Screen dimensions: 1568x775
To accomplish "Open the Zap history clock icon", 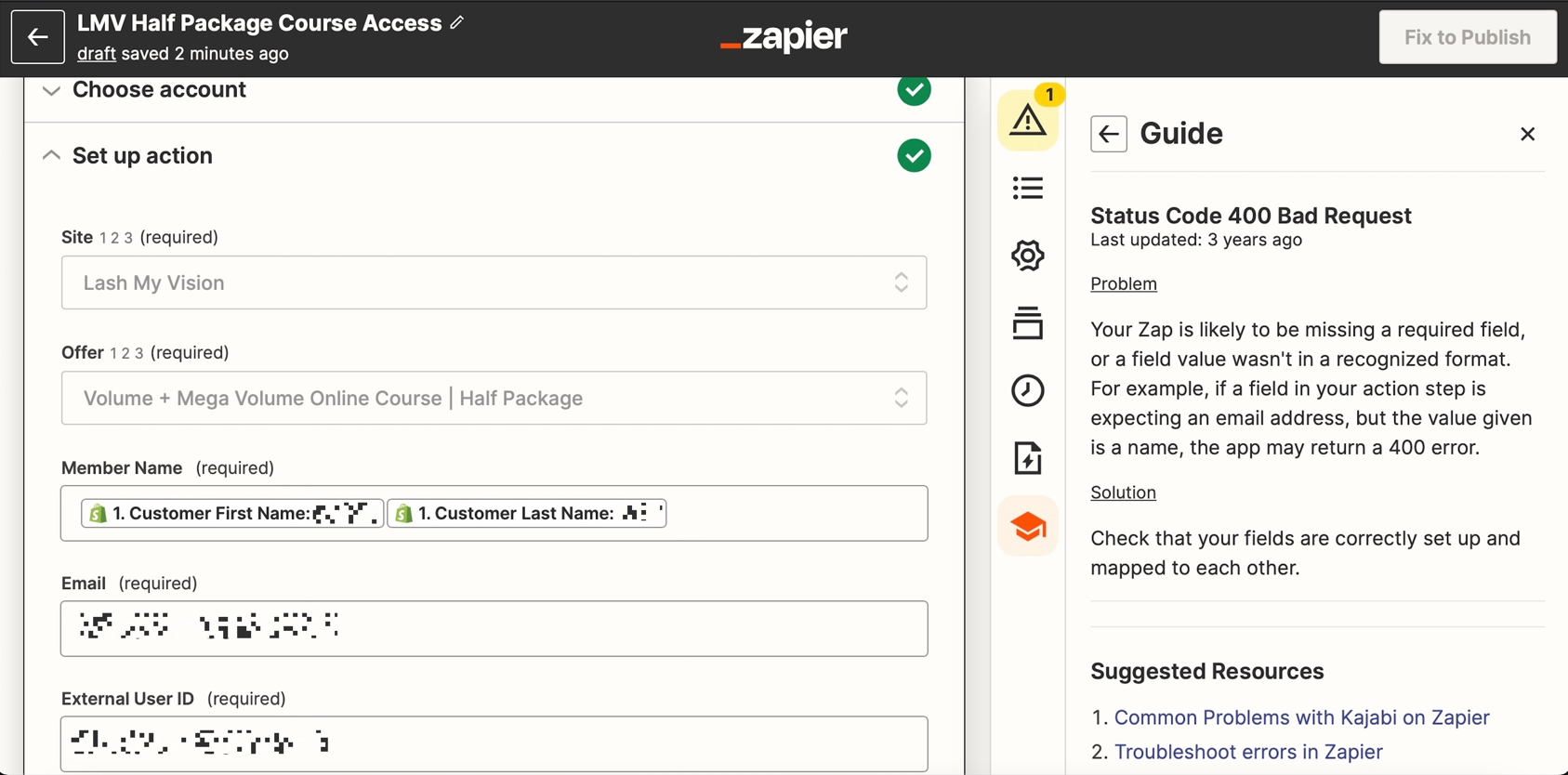I will [x=1028, y=390].
